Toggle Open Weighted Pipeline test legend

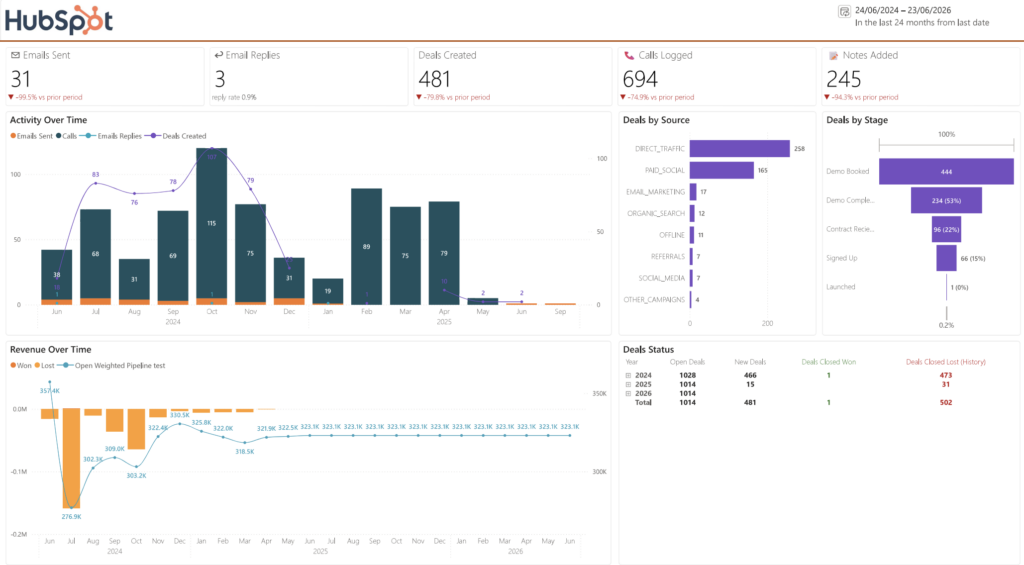[112, 366]
